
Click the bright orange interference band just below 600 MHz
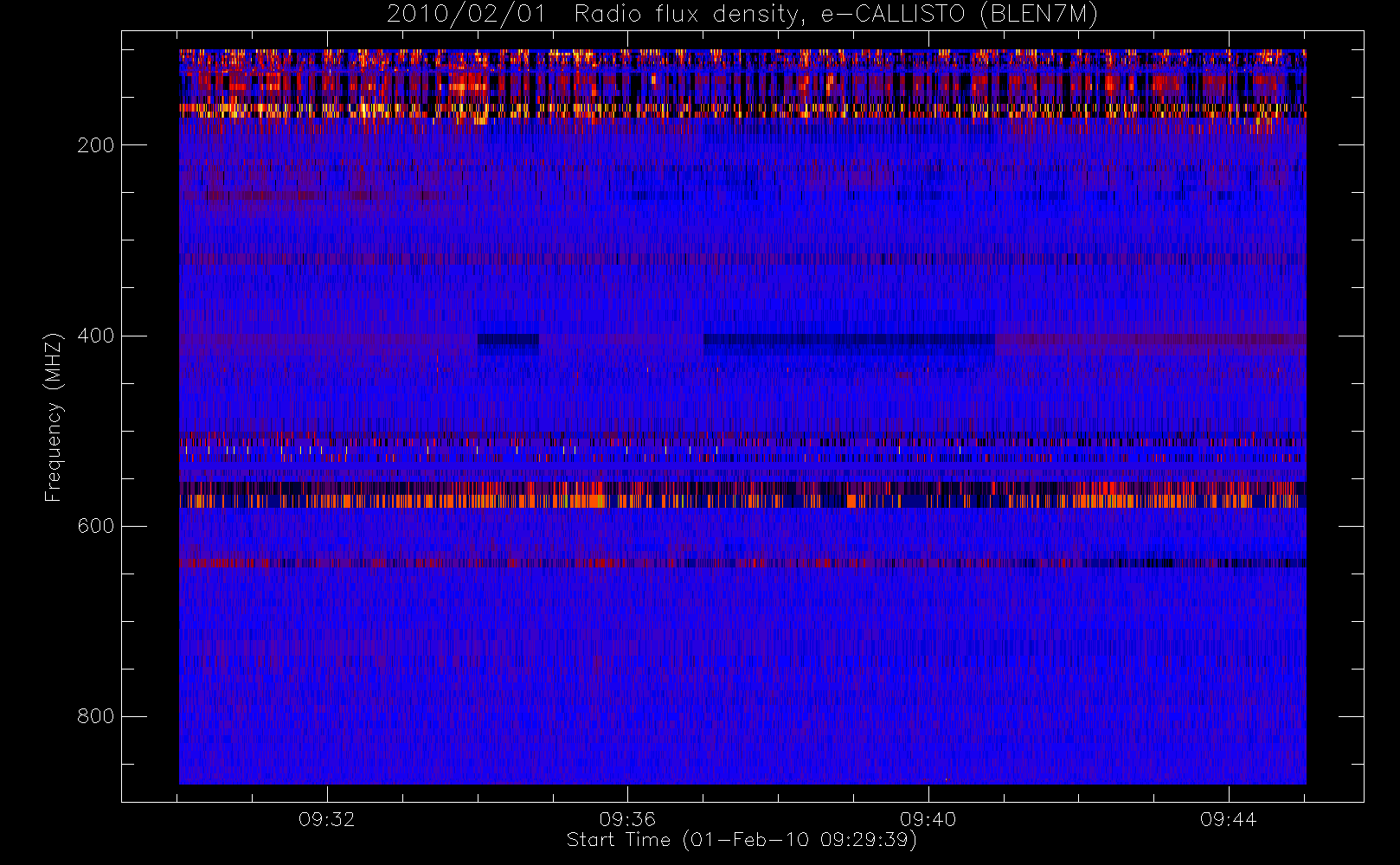pyautogui.click(x=742, y=501)
